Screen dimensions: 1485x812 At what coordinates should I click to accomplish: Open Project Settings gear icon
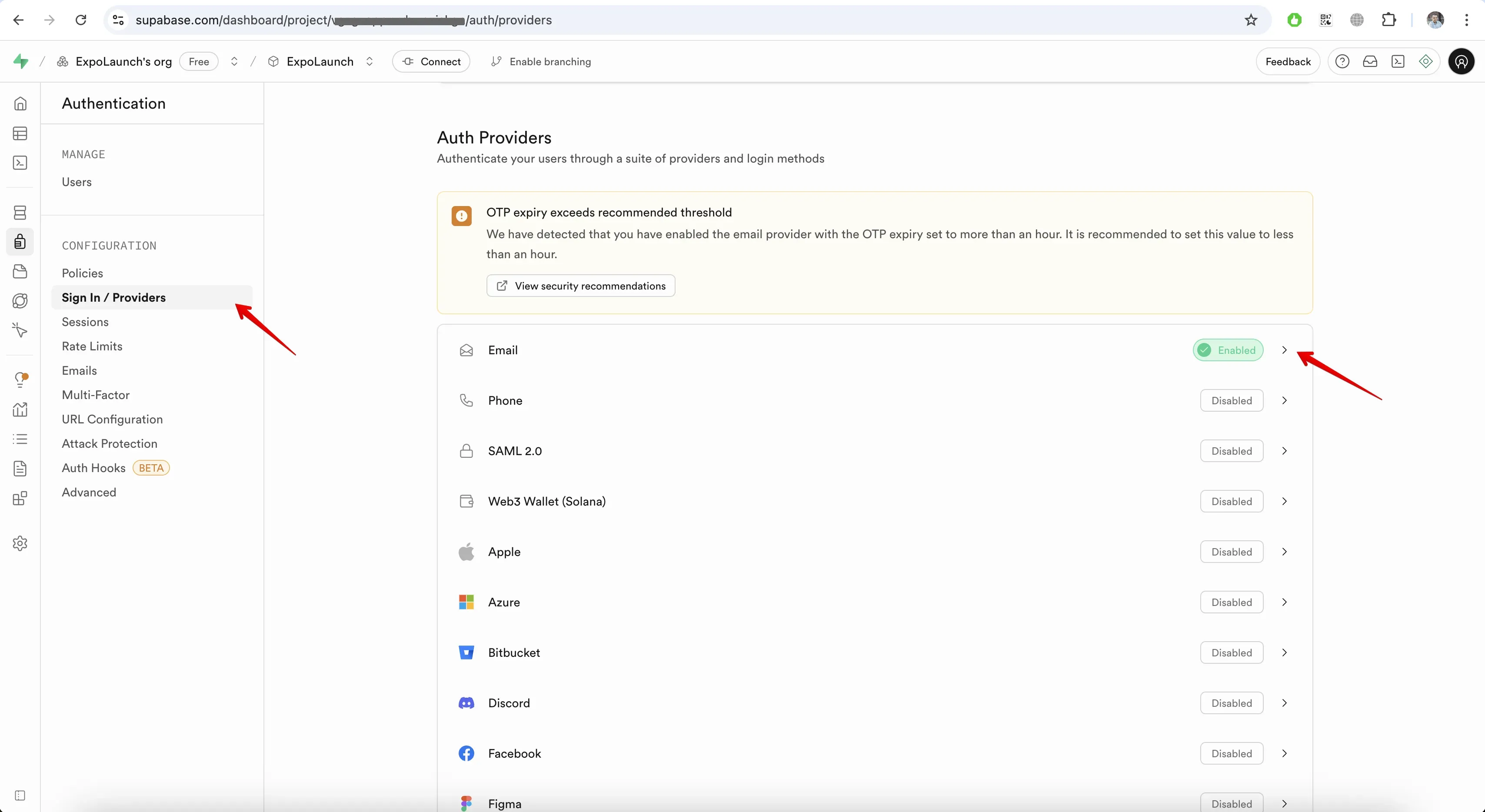coord(20,543)
